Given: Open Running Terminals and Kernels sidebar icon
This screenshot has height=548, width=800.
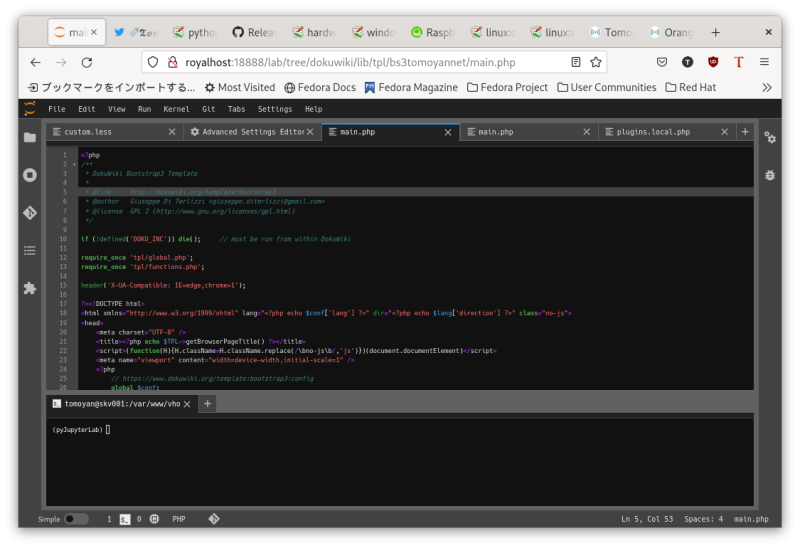Looking at the screenshot, I should [x=30, y=175].
